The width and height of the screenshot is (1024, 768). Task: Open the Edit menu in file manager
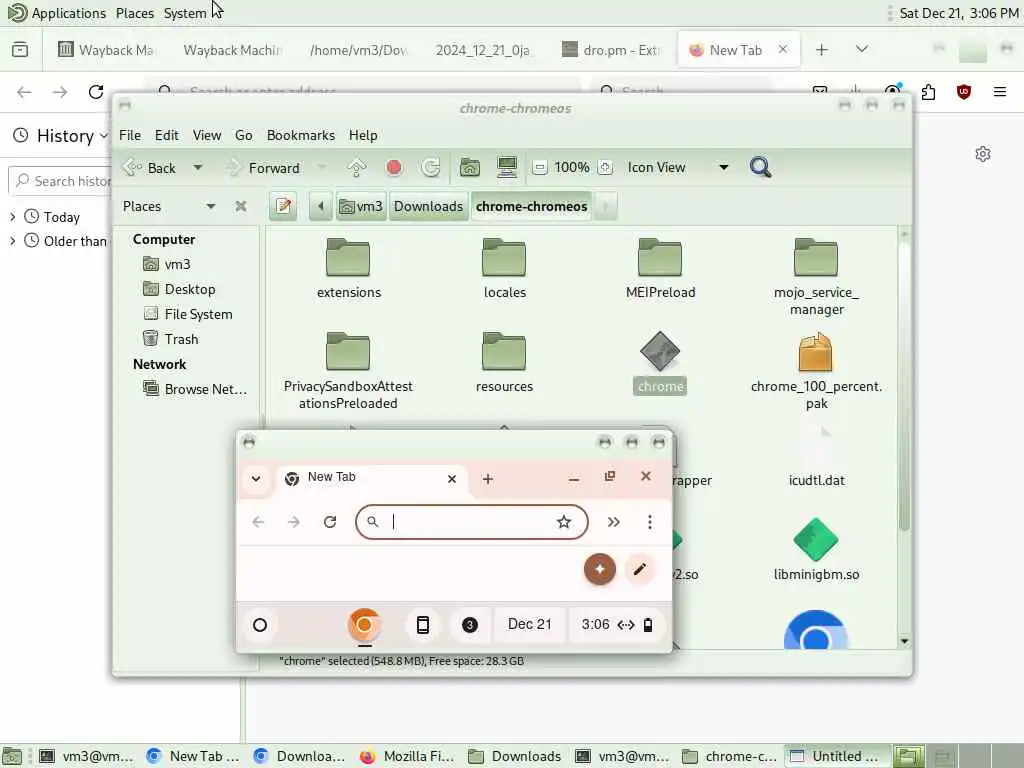tap(167, 135)
